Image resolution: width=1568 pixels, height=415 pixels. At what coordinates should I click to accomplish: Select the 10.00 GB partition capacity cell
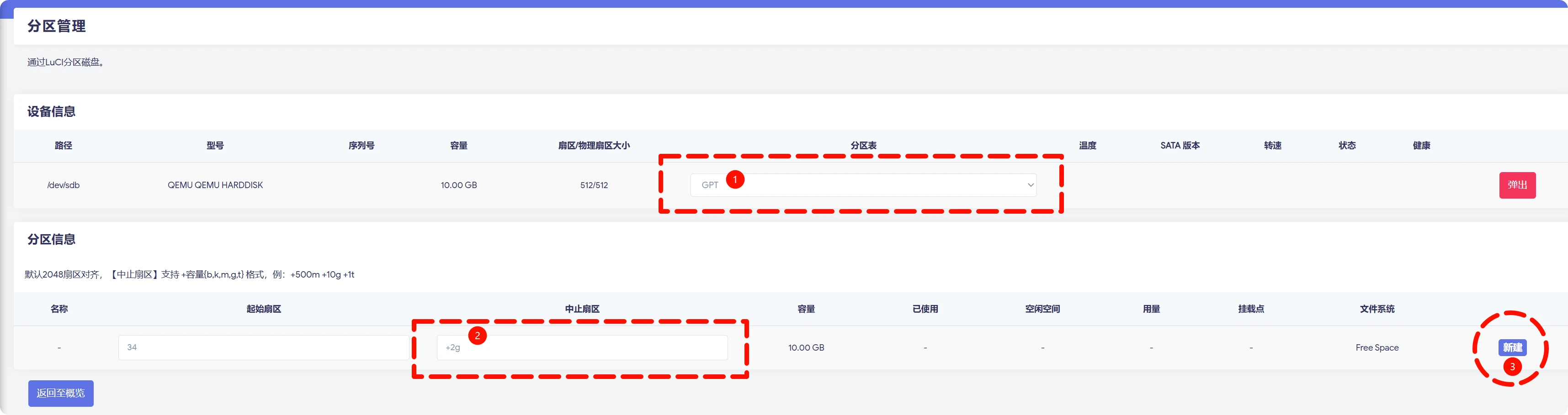(806, 347)
